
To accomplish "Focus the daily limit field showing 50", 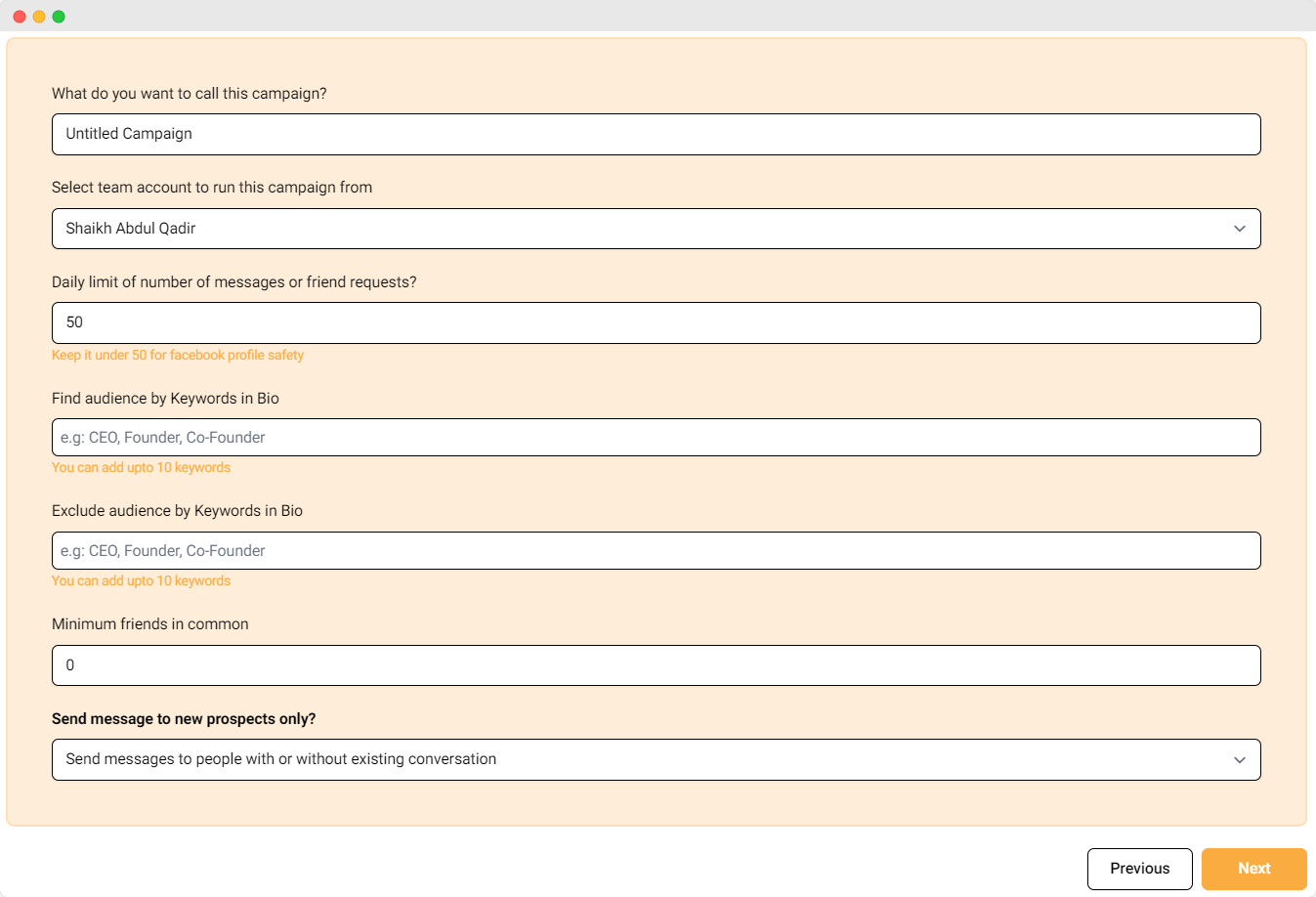I will pos(655,323).
